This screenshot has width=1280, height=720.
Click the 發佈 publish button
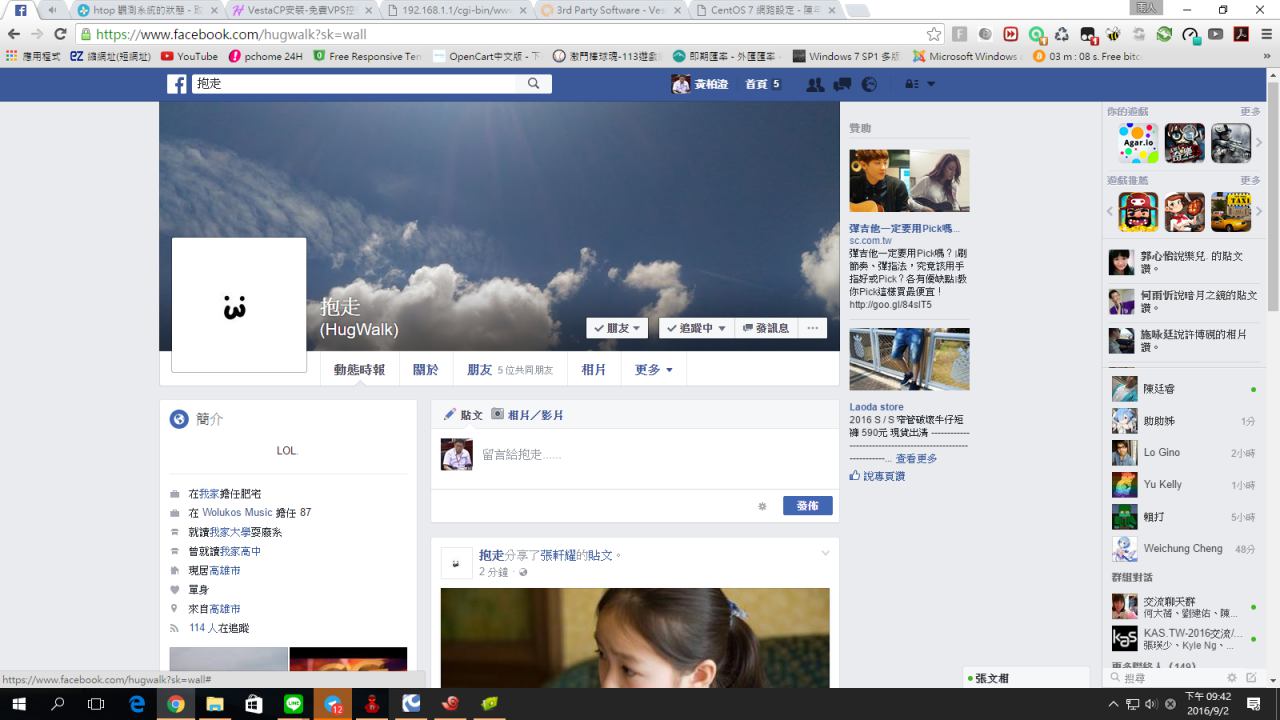(808, 506)
